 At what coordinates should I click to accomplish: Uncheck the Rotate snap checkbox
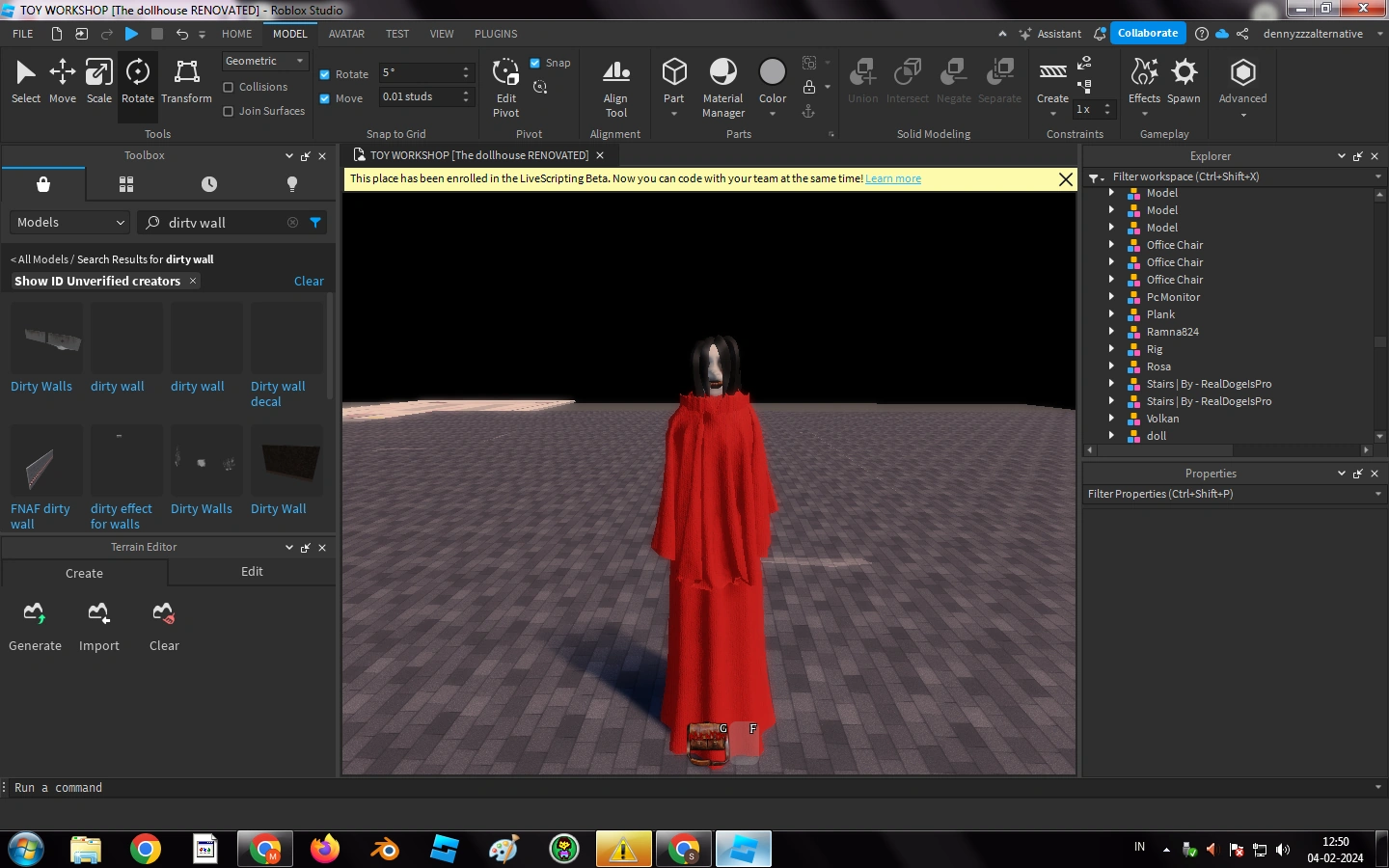(x=325, y=74)
